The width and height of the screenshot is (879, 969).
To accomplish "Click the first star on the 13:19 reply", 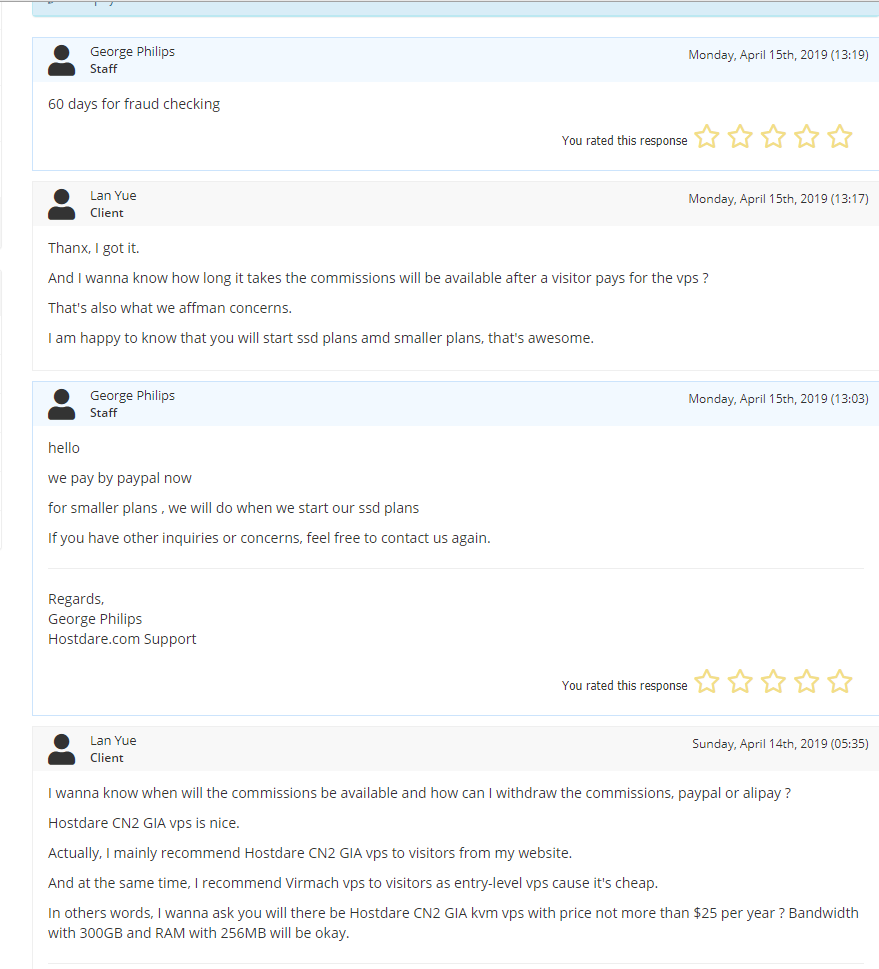I will click(x=707, y=137).
